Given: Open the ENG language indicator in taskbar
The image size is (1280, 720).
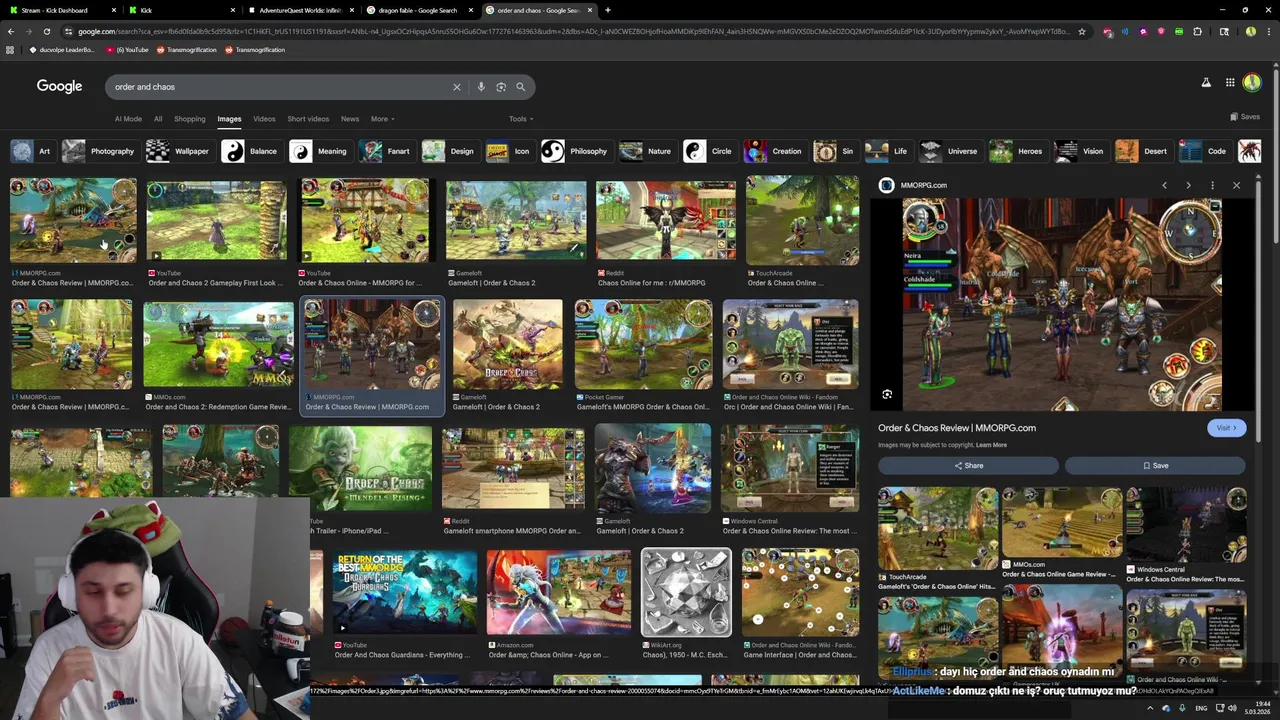Looking at the screenshot, I should pyautogui.click(x=1201, y=708).
